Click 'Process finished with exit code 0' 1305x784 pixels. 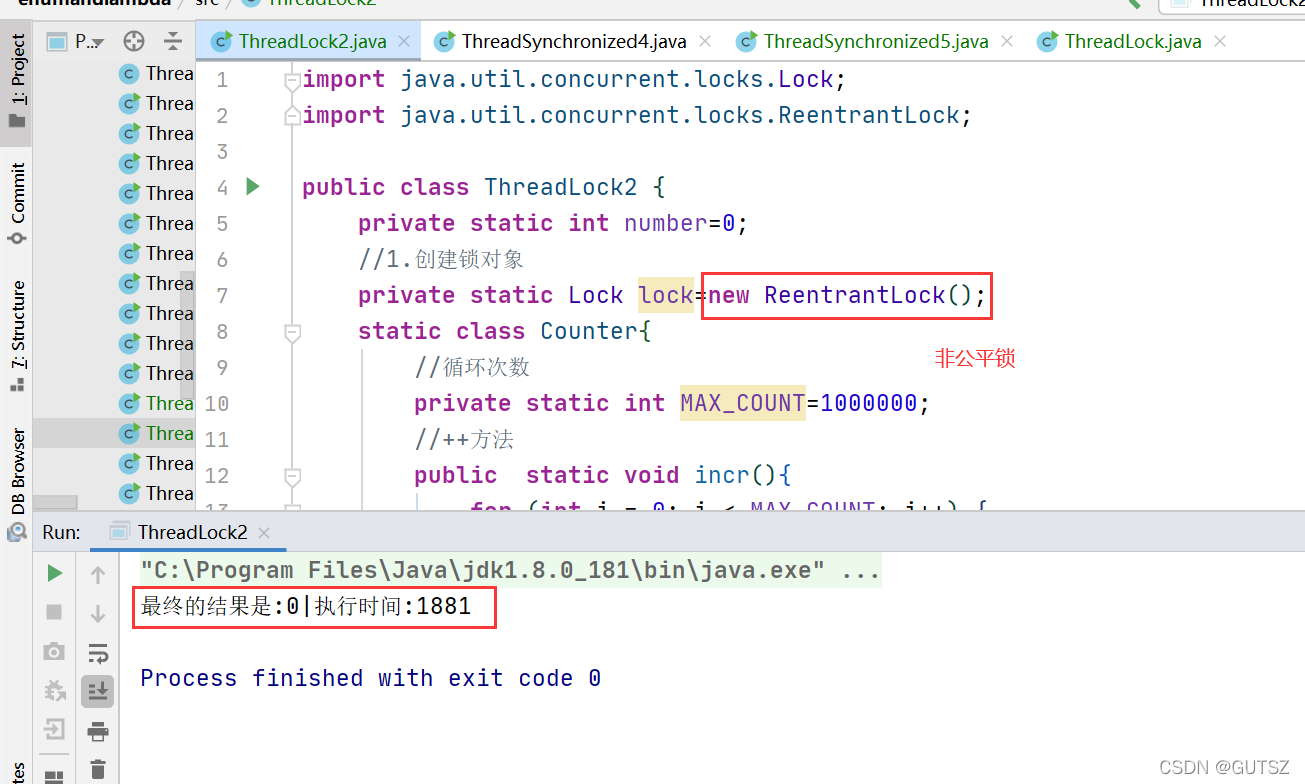(370, 678)
